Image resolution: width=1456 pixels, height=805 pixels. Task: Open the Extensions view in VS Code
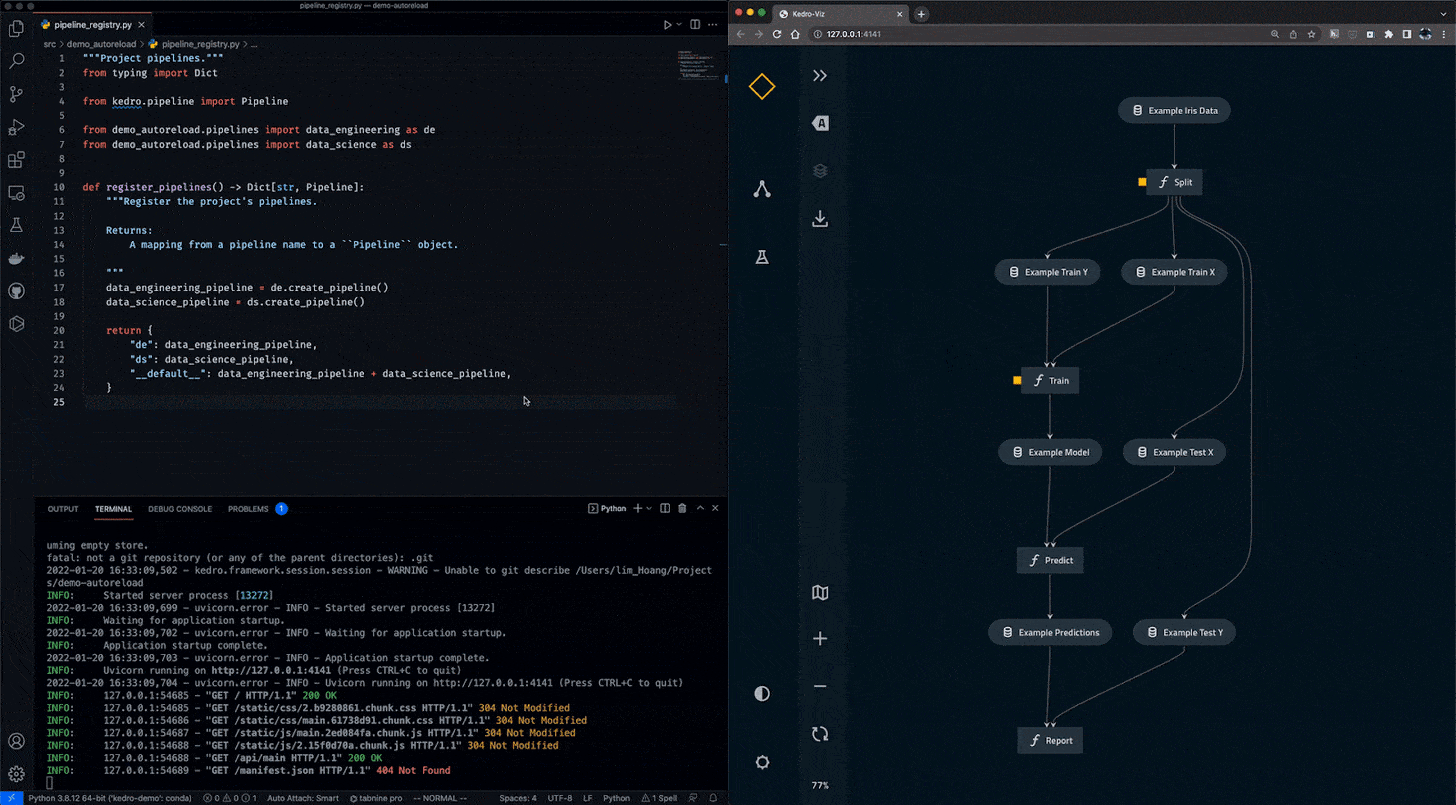point(16,160)
